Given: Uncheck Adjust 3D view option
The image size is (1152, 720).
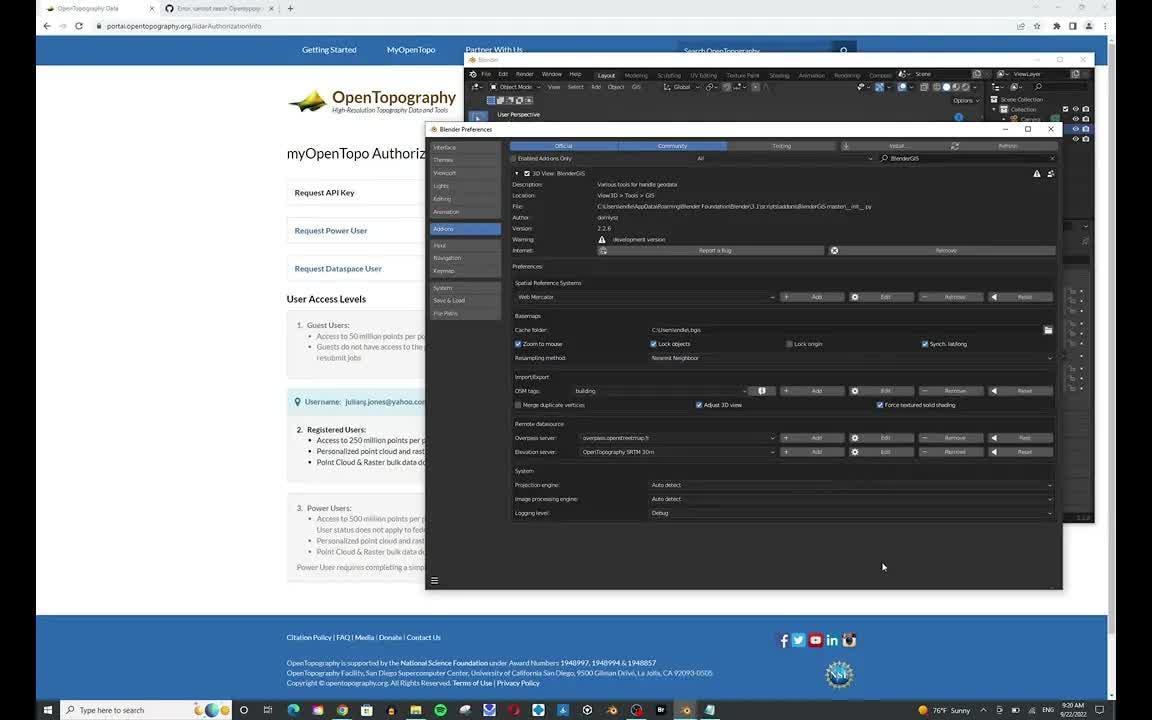Looking at the screenshot, I should coord(699,406).
